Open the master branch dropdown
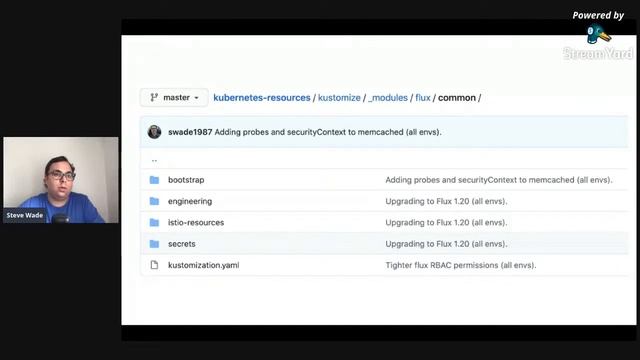The image size is (640, 360). (x=174, y=98)
